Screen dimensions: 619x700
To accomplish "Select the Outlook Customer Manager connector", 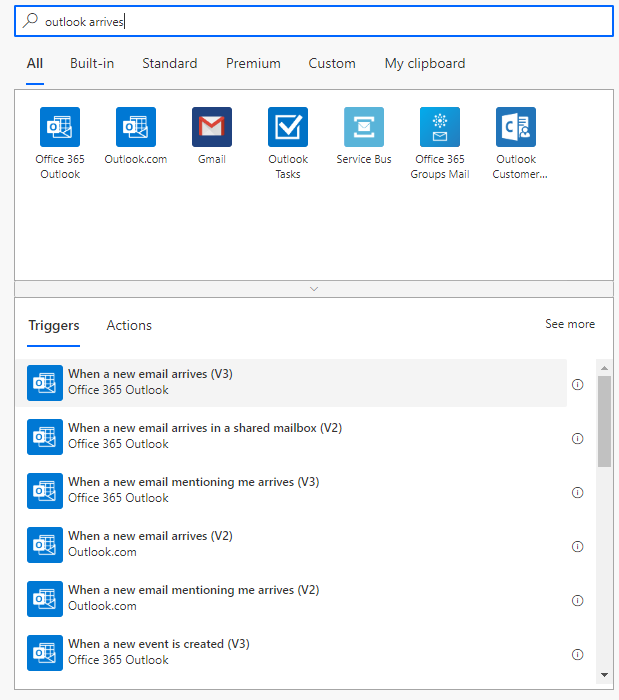I will [x=516, y=127].
